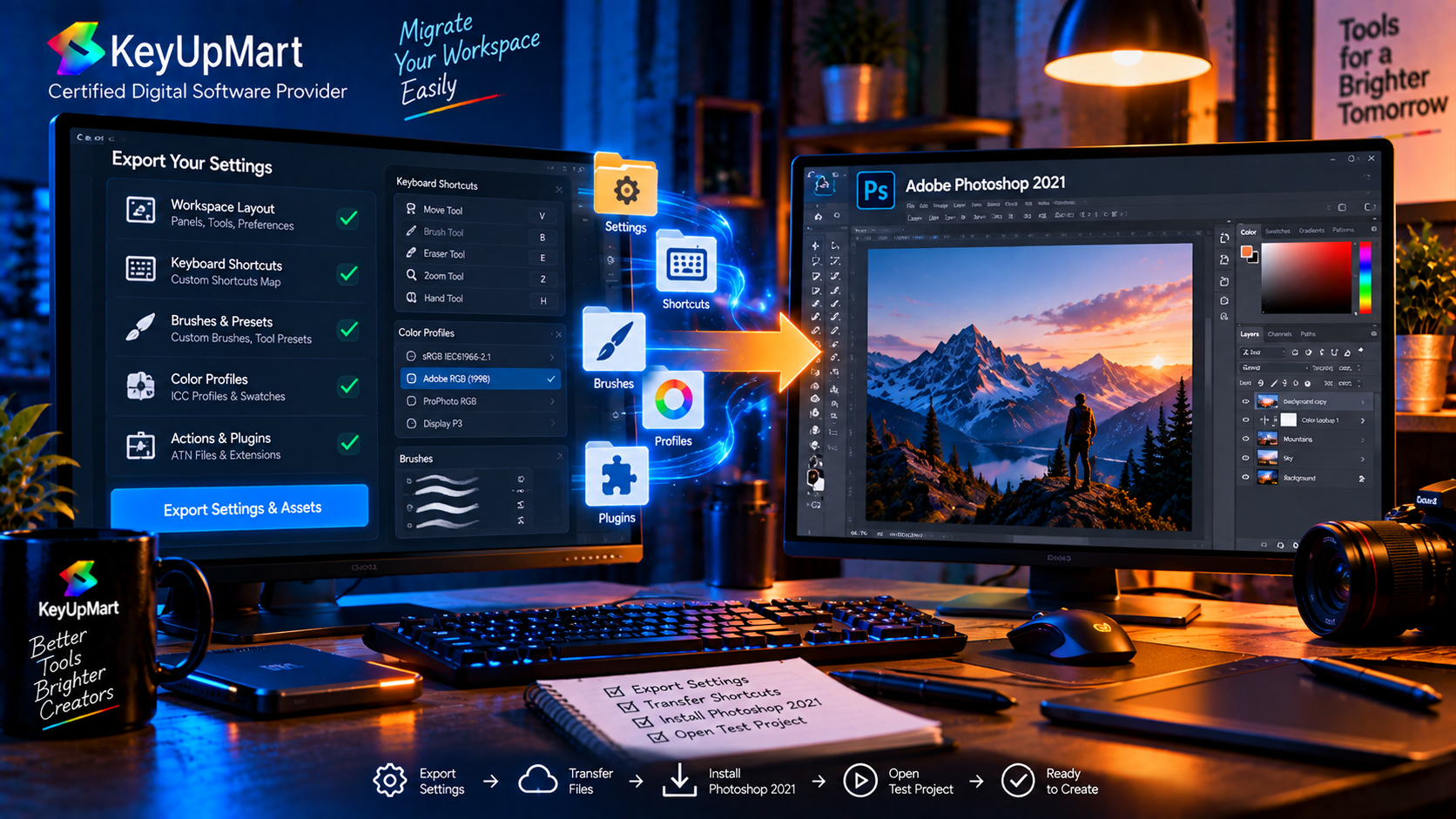Click the Keyboard Shortcuts keyboard icon

[x=140, y=269]
